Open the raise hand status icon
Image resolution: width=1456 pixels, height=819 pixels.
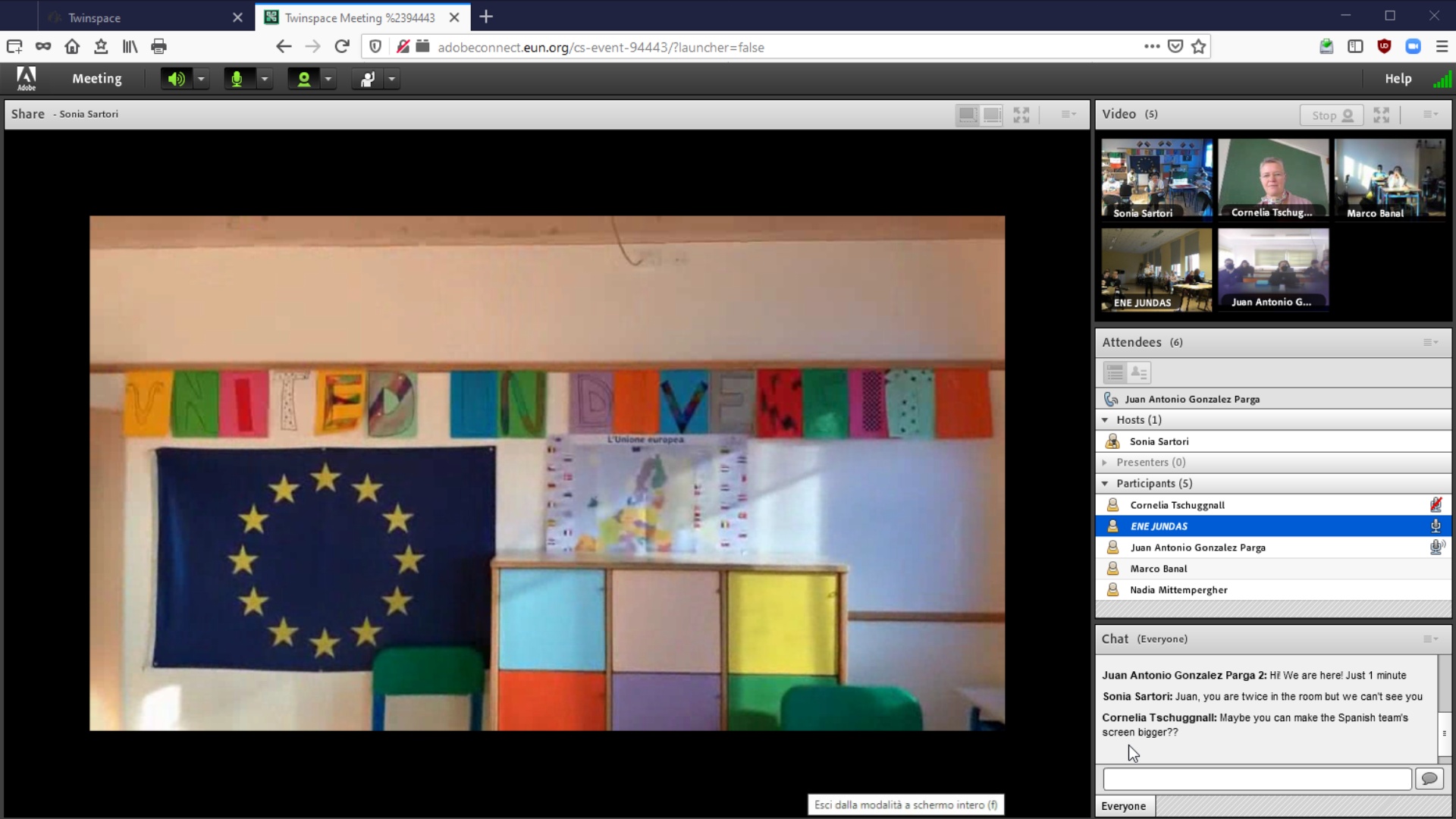point(368,79)
